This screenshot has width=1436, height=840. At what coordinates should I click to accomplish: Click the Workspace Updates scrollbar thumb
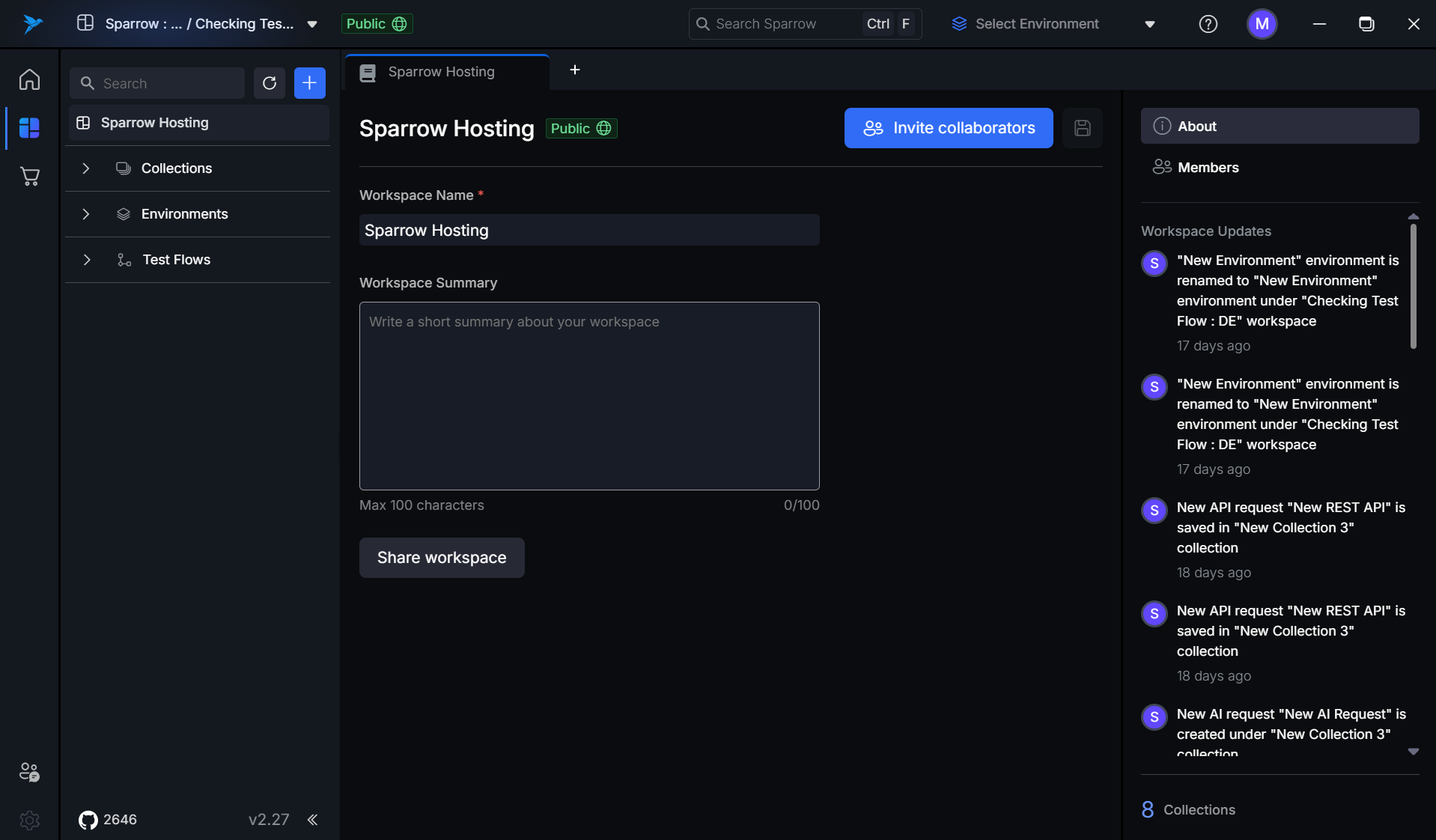click(x=1414, y=286)
